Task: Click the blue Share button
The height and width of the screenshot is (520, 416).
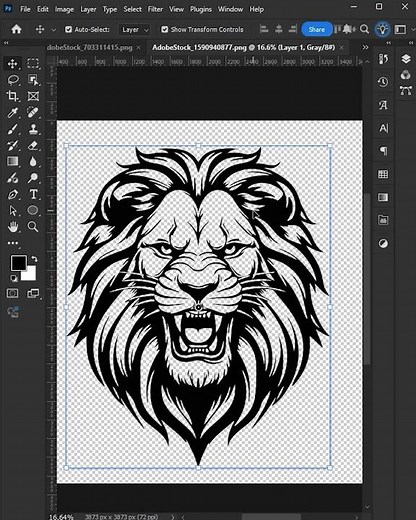Action: pyautogui.click(x=317, y=29)
